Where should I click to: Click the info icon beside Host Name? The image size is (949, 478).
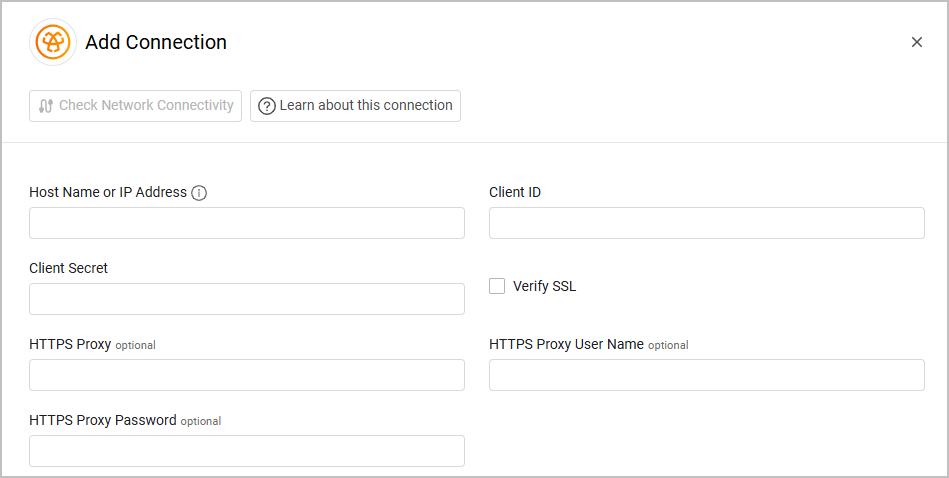tap(199, 193)
